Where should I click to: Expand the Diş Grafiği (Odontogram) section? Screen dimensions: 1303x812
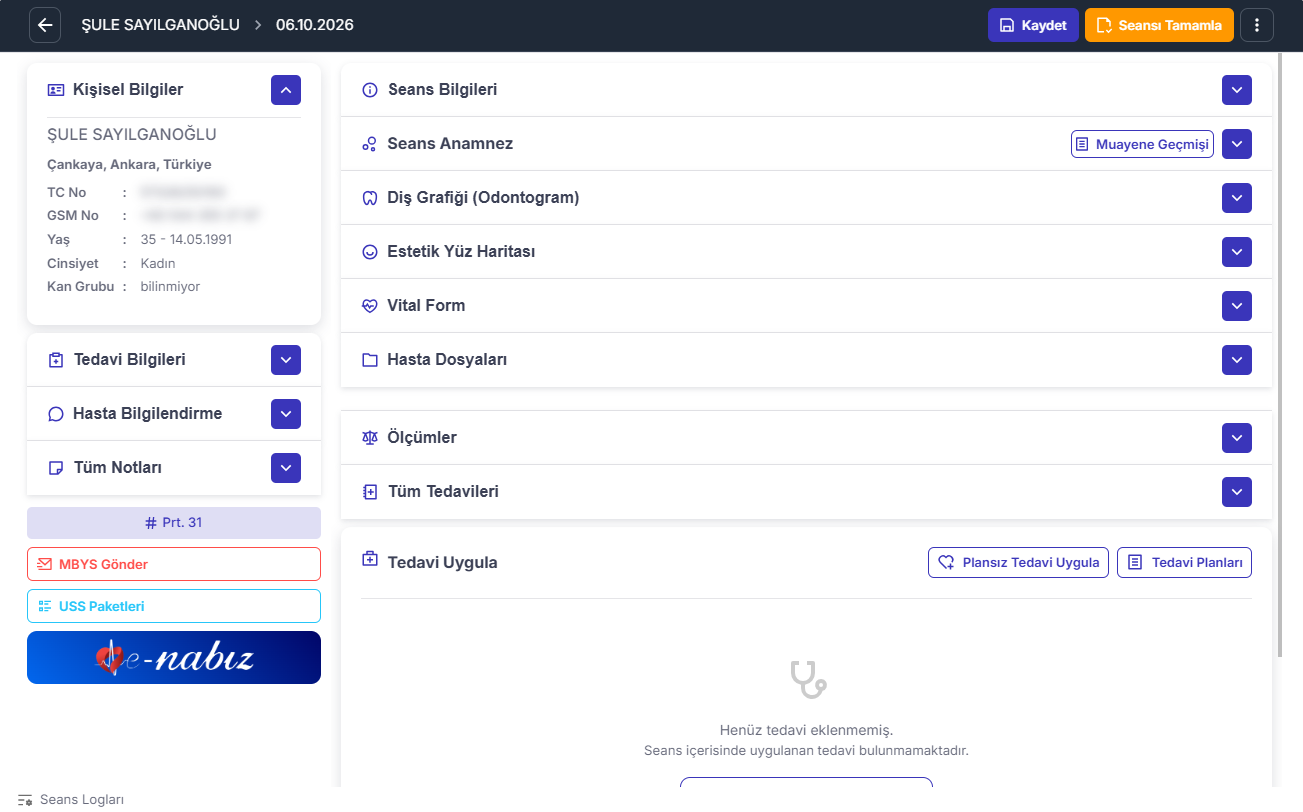pos(1237,198)
